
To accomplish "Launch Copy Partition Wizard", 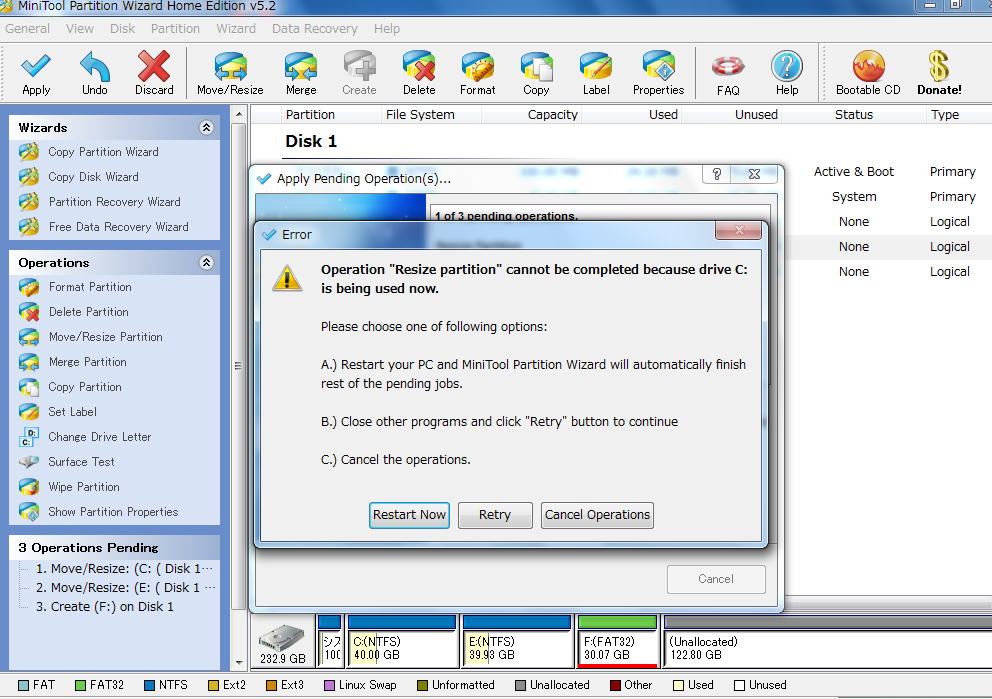I will 103,152.
